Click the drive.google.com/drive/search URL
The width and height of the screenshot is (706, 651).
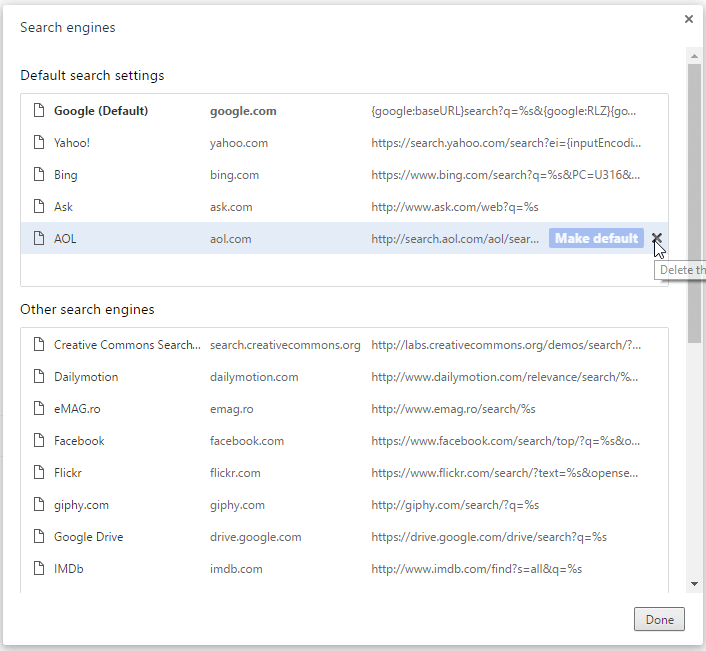pos(489,537)
